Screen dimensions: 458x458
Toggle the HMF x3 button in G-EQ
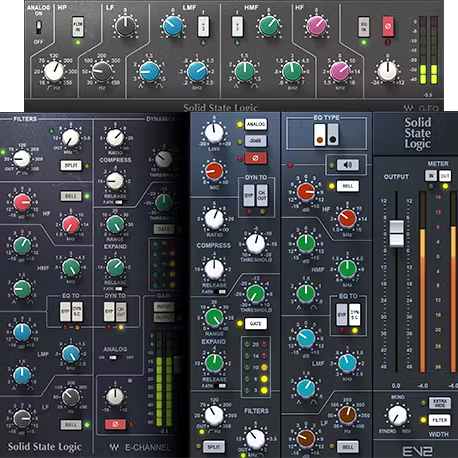point(237,27)
